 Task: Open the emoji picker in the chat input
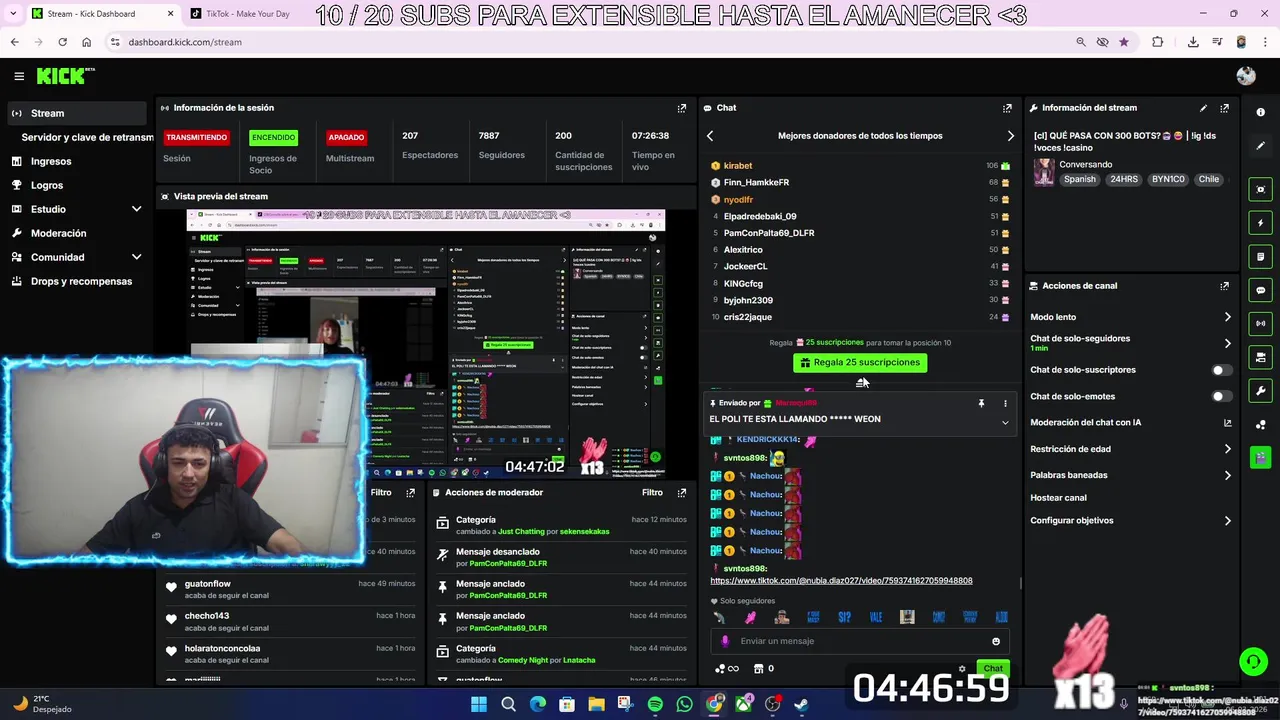point(996,642)
